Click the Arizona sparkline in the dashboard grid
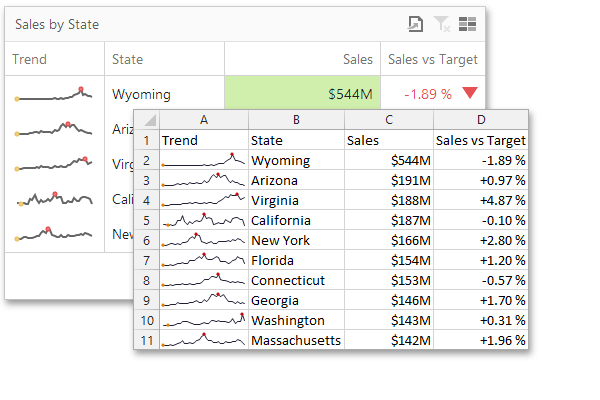Screen dimensions: 600x400 (x=54, y=129)
